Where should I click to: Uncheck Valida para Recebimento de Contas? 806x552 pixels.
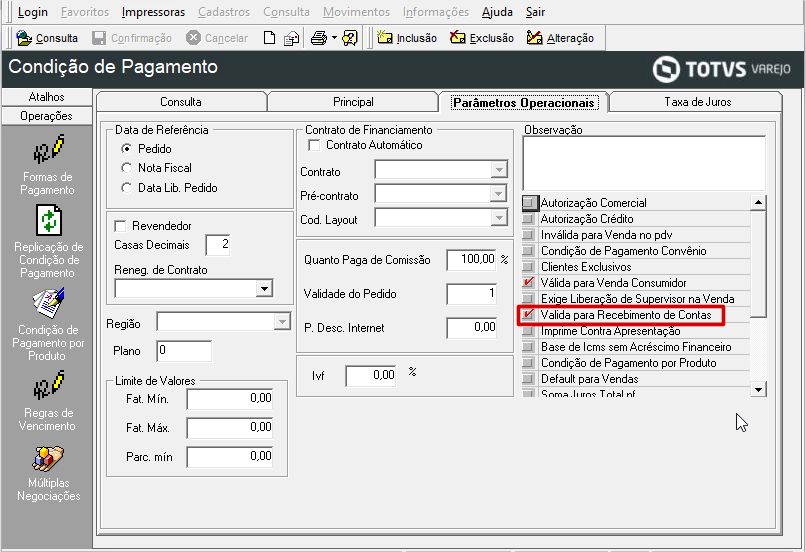click(528, 315)
